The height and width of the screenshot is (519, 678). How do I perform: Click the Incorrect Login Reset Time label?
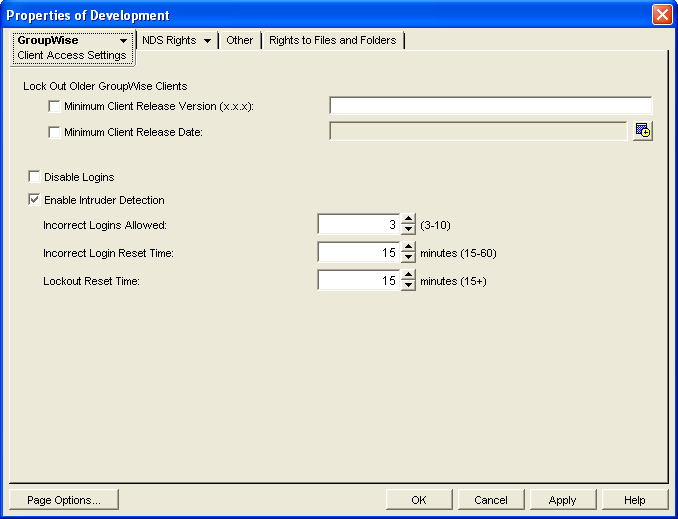coord(109,253)
